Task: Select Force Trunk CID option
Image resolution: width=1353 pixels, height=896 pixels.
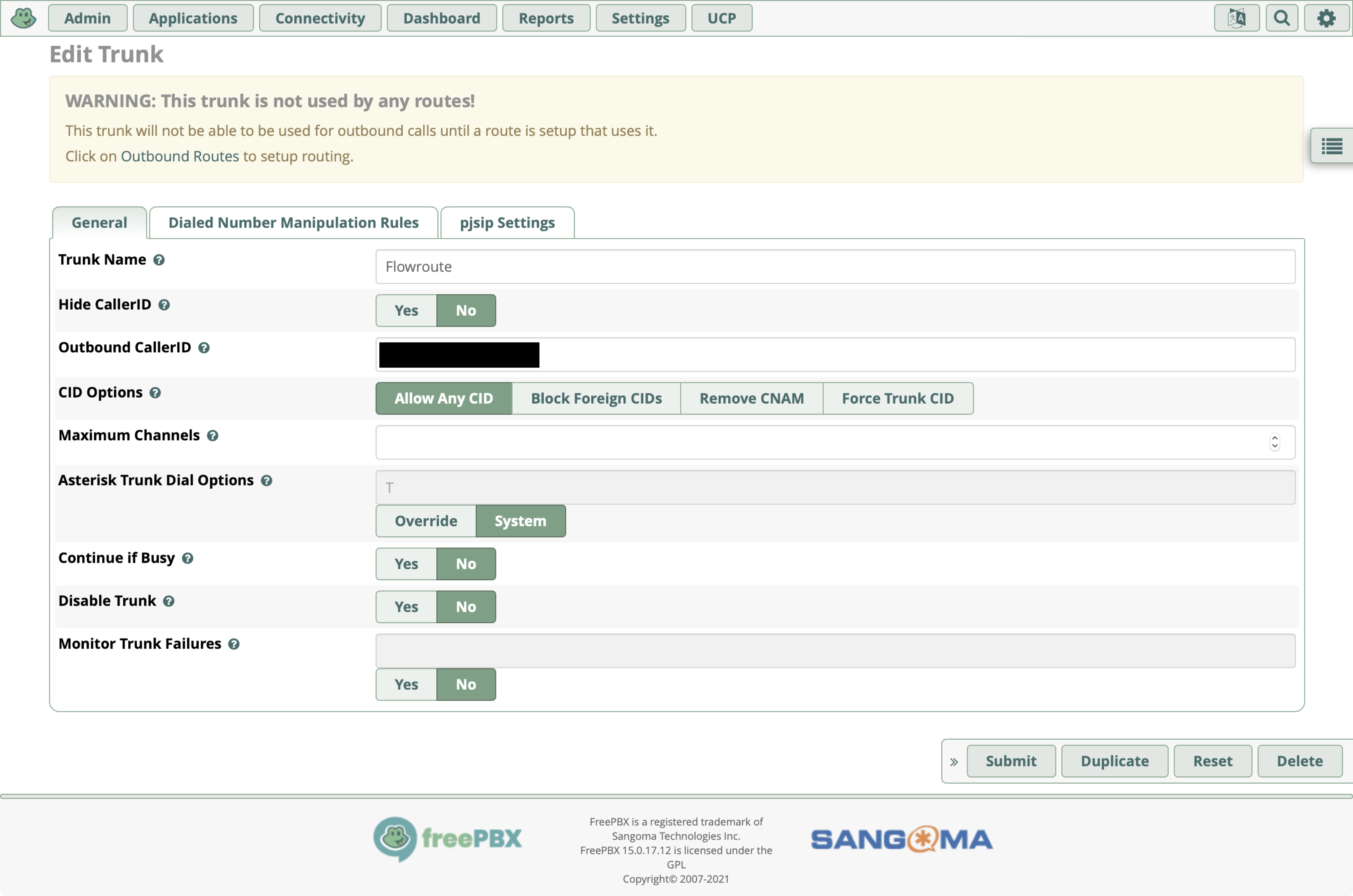Action: tap(898, 398)
